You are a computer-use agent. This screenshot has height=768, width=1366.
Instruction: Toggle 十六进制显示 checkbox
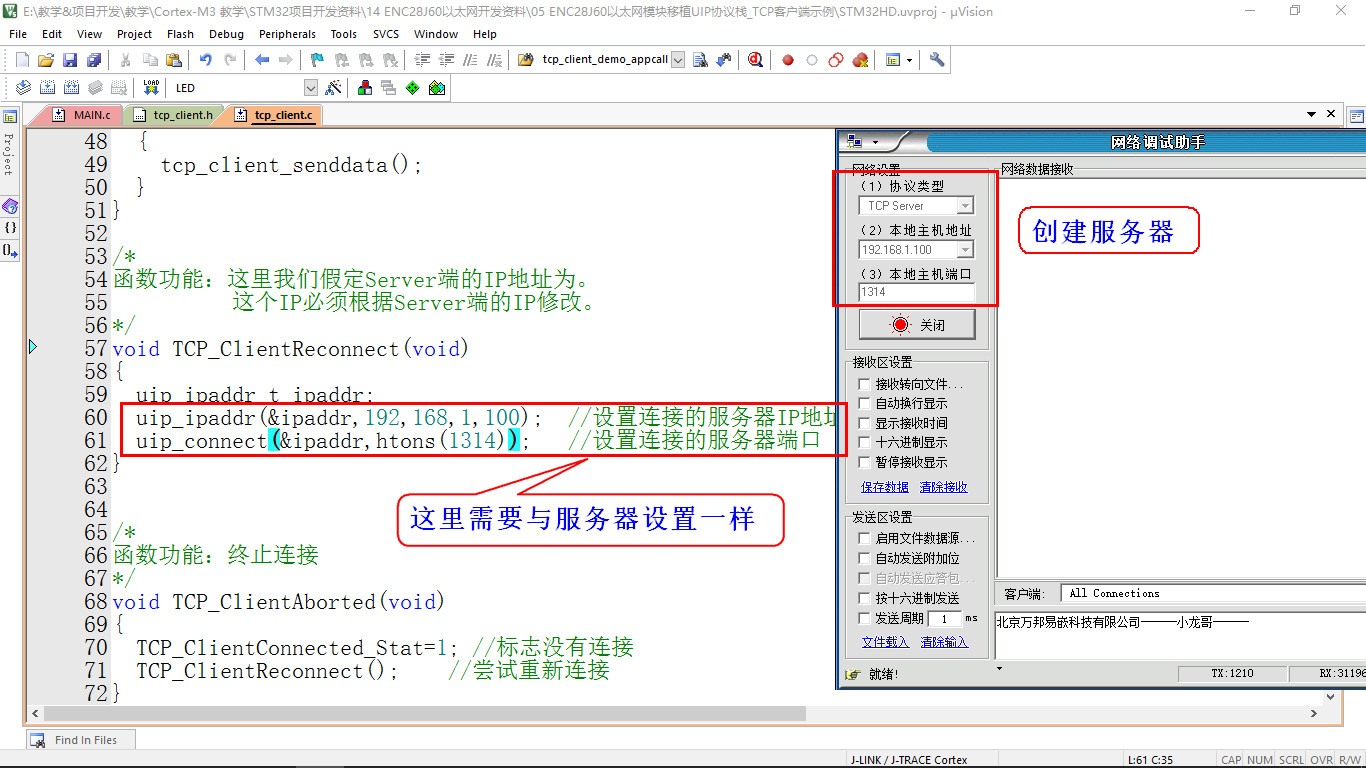tap(865, 442)
